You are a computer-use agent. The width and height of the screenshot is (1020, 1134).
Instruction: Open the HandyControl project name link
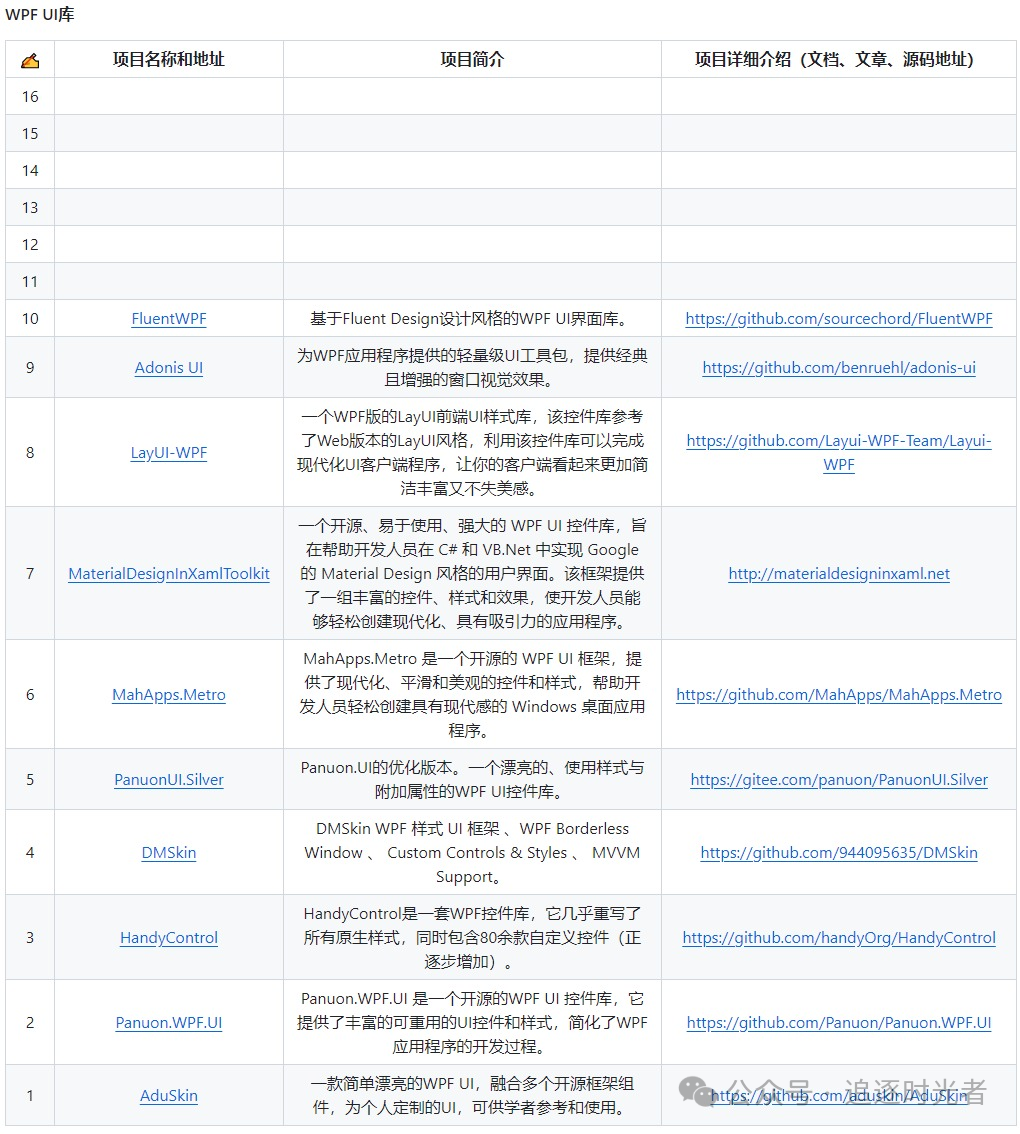pyautogui.click(x=169, y=937)
